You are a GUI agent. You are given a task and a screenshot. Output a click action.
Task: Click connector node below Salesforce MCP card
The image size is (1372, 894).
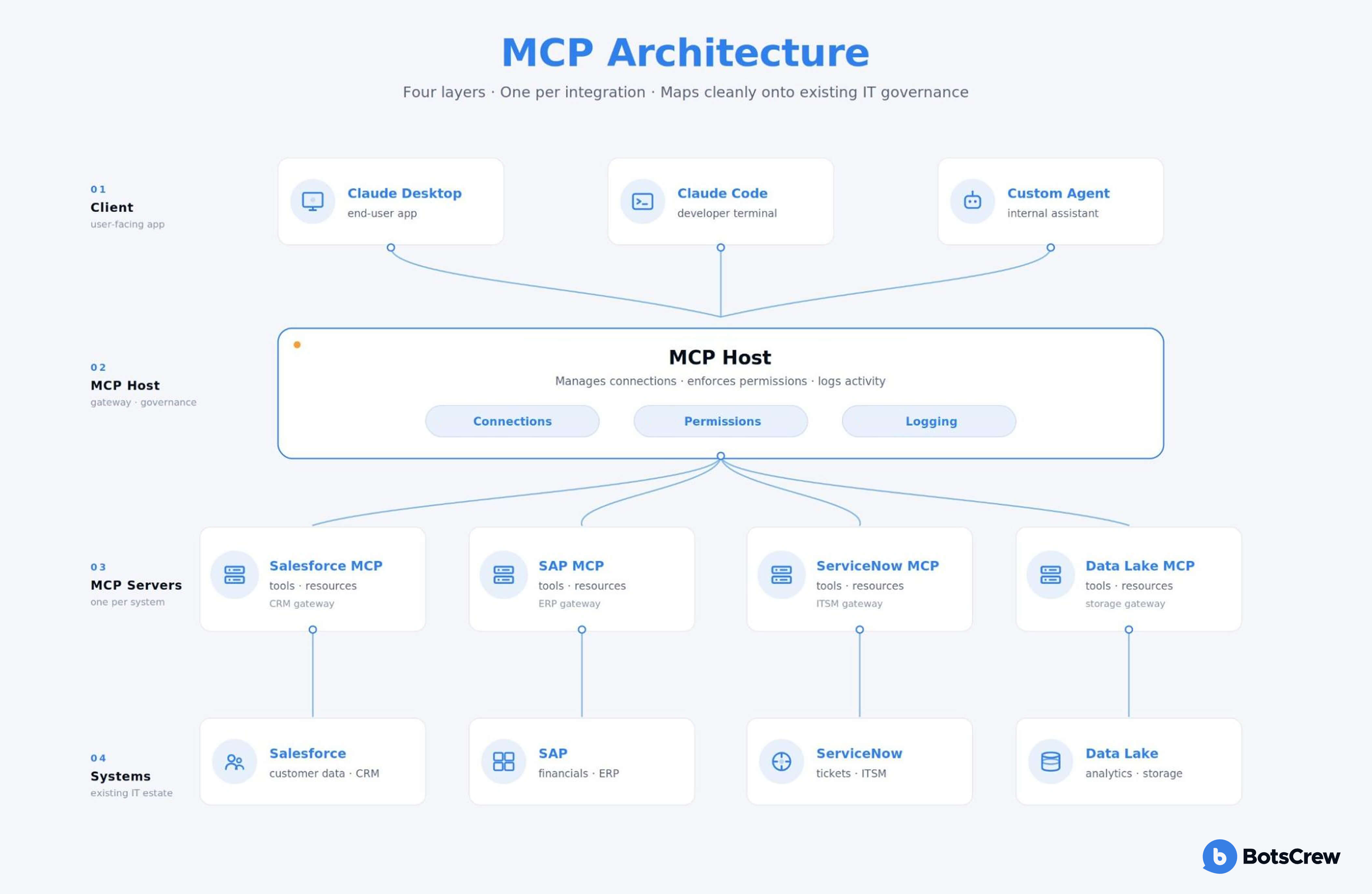point(312,629)
